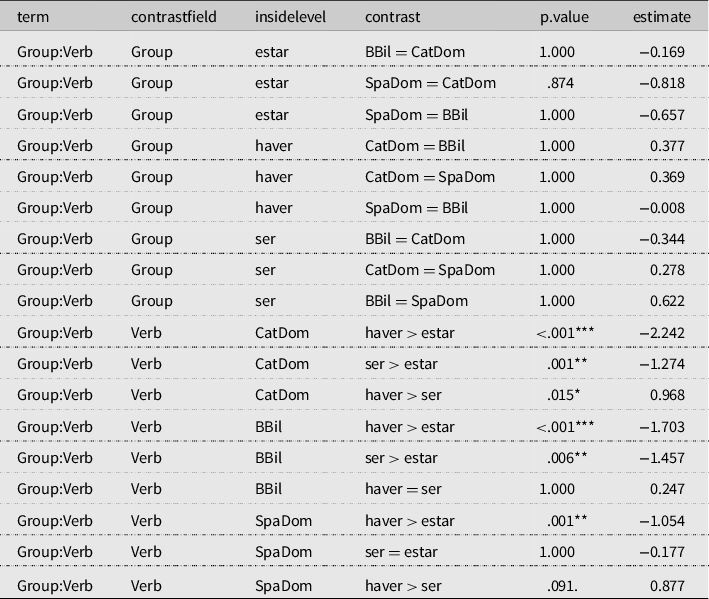Click the 'BBil = SpaDom' contrast cell
709x599 pixels.
click(x=416, y=301)
